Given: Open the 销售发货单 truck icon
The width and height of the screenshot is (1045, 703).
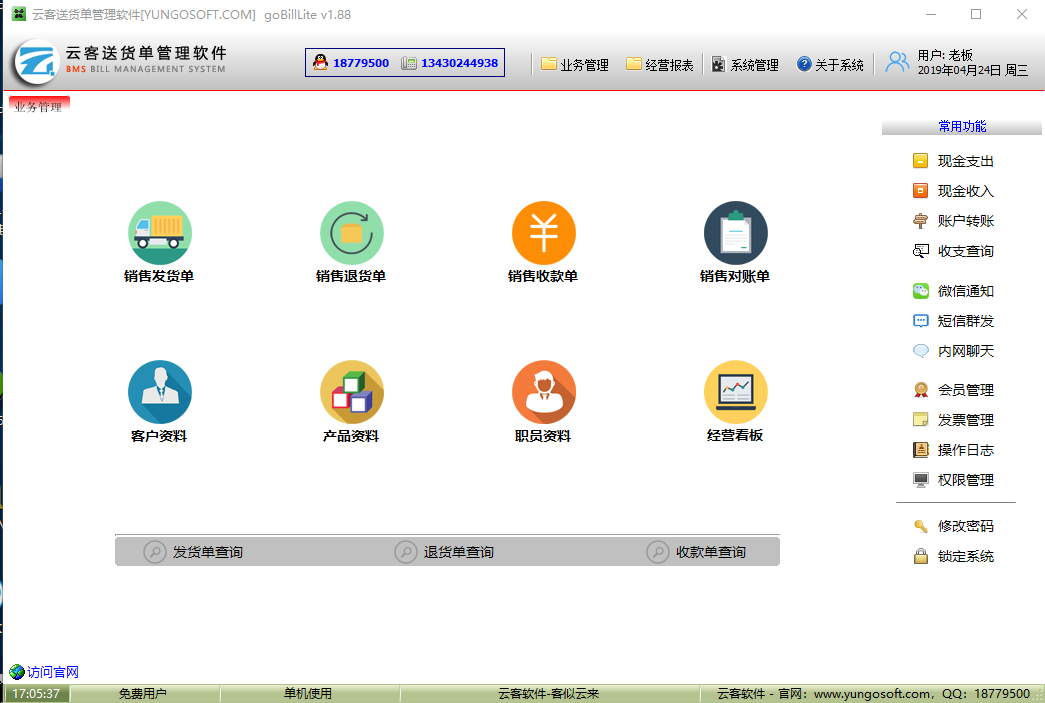Looking at the screenshot, I should click(x=160, y=233).
